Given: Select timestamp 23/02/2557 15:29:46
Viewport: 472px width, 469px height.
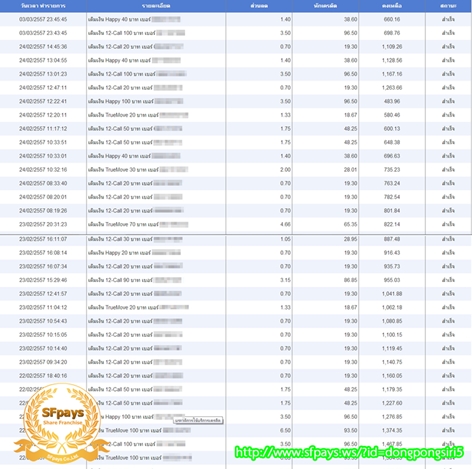Looking at the screenshot, I should [43, 280].
